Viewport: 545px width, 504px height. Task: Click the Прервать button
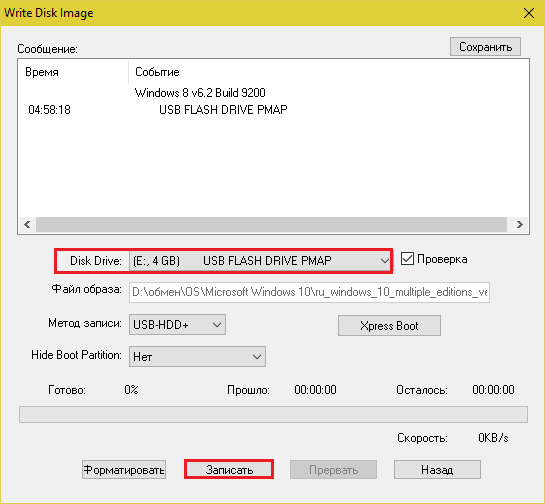333,470
